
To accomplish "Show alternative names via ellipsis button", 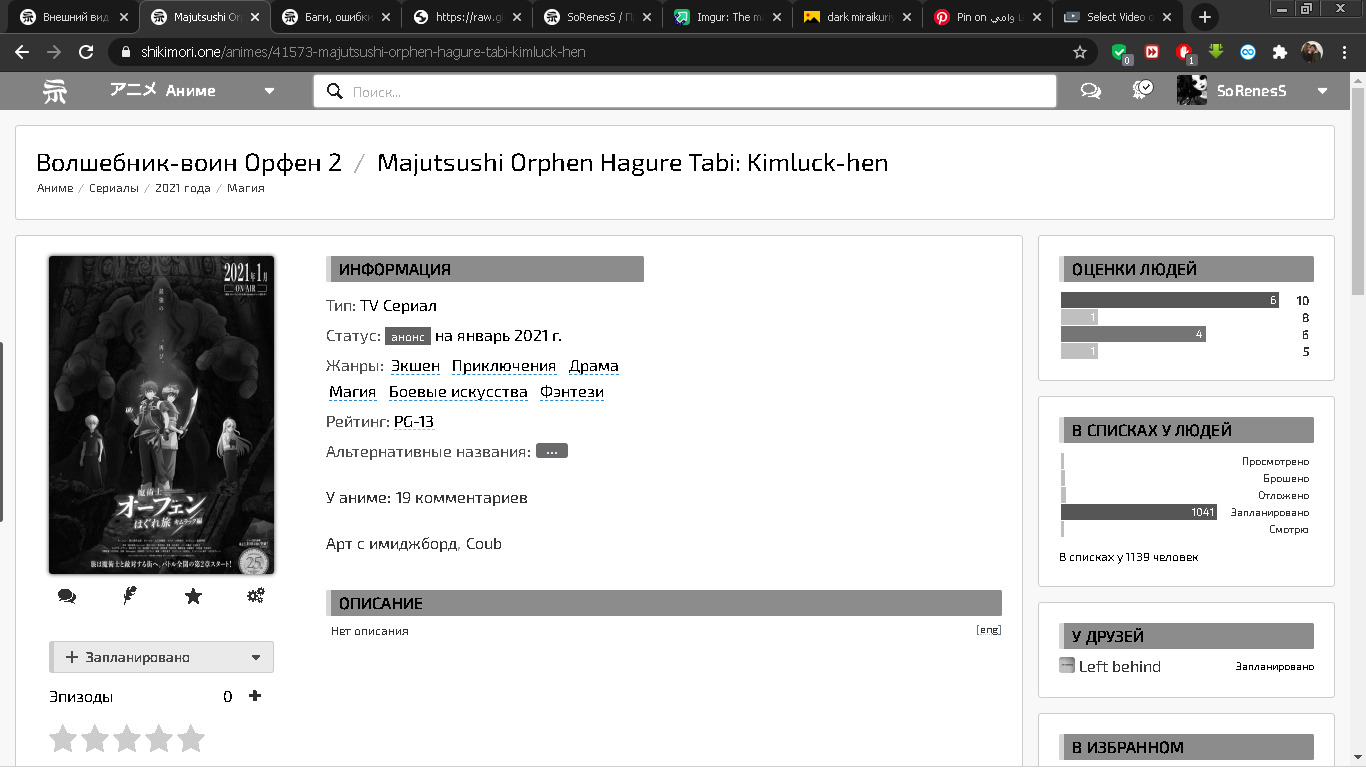I will point(551,451).
